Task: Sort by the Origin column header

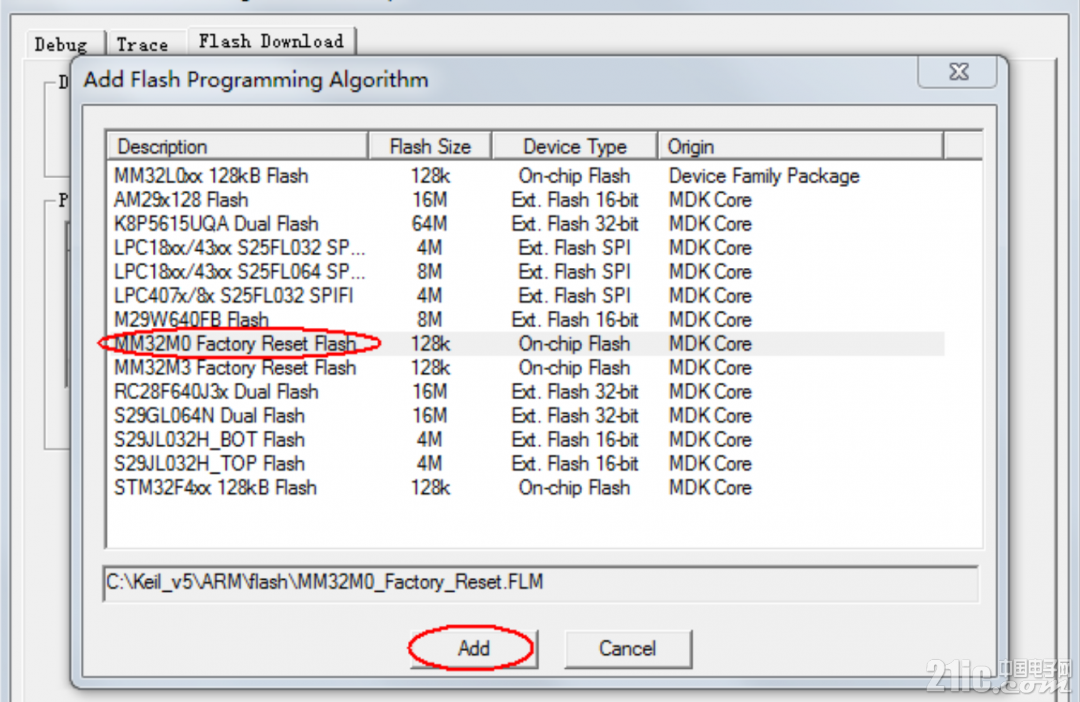Action: (800, 147)
